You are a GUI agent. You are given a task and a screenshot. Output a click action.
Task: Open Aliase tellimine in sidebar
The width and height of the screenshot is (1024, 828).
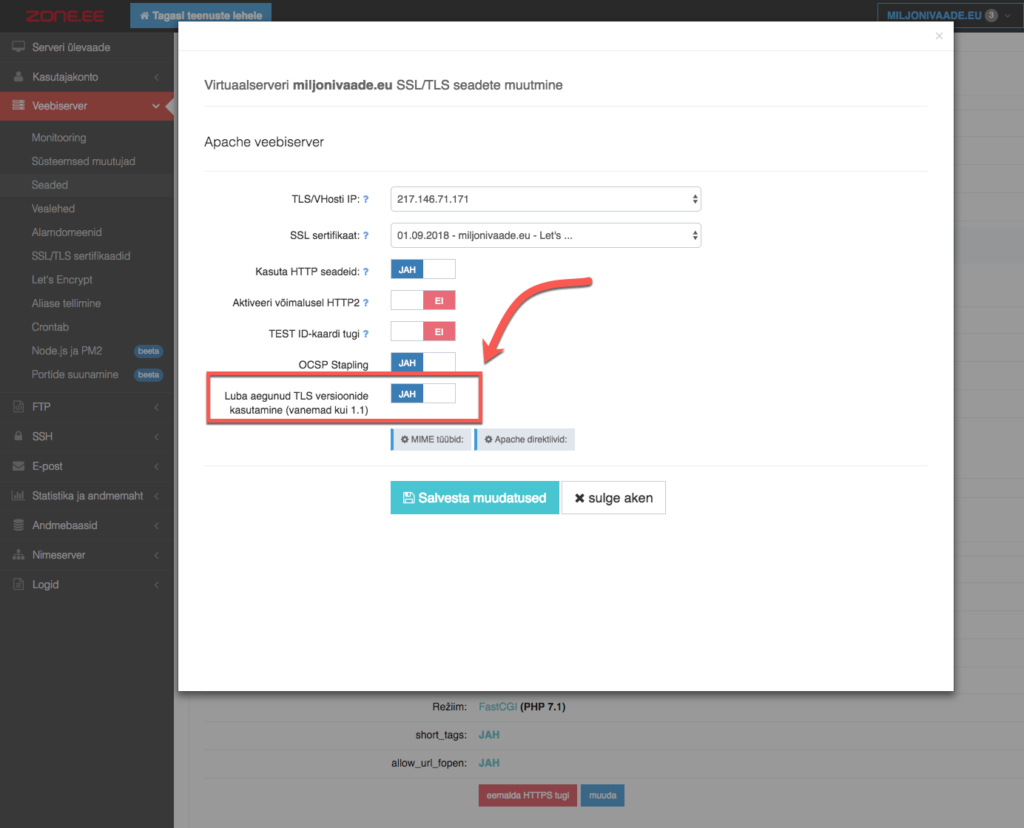(66, 303)
